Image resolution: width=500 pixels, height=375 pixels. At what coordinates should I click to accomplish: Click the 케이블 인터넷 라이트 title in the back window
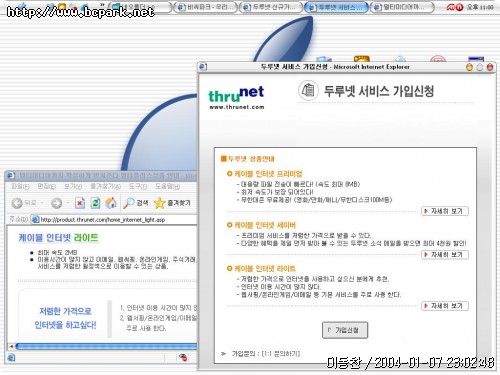pyautogui.click(x=59, y=238)
